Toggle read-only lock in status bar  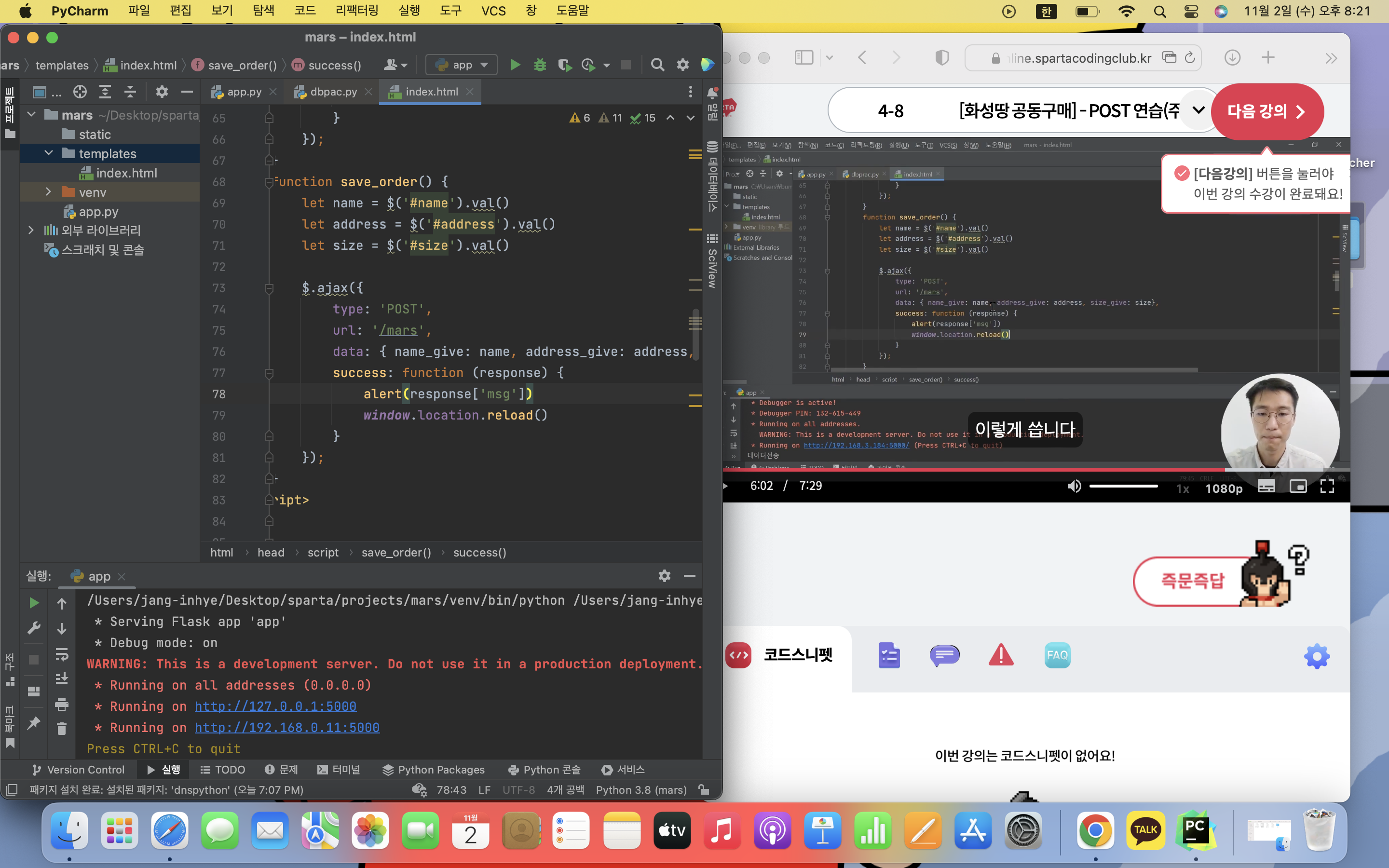click(703, 790)
